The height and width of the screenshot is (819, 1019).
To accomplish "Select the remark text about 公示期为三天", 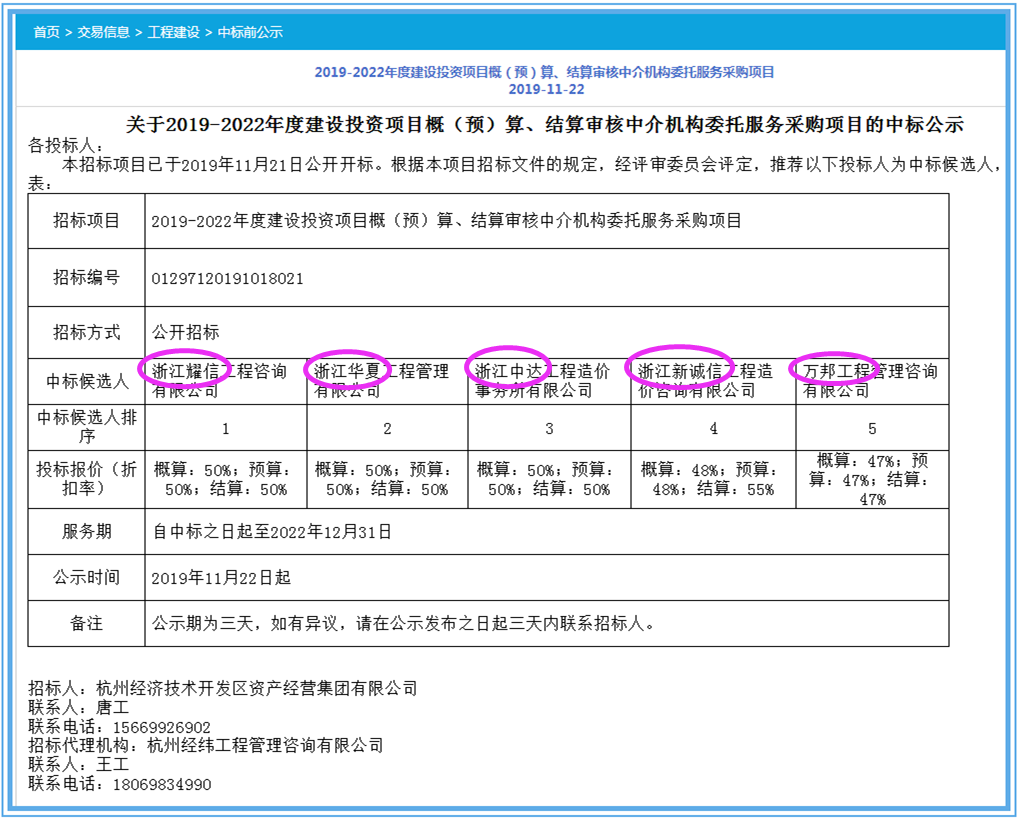I will coord(403,624).
